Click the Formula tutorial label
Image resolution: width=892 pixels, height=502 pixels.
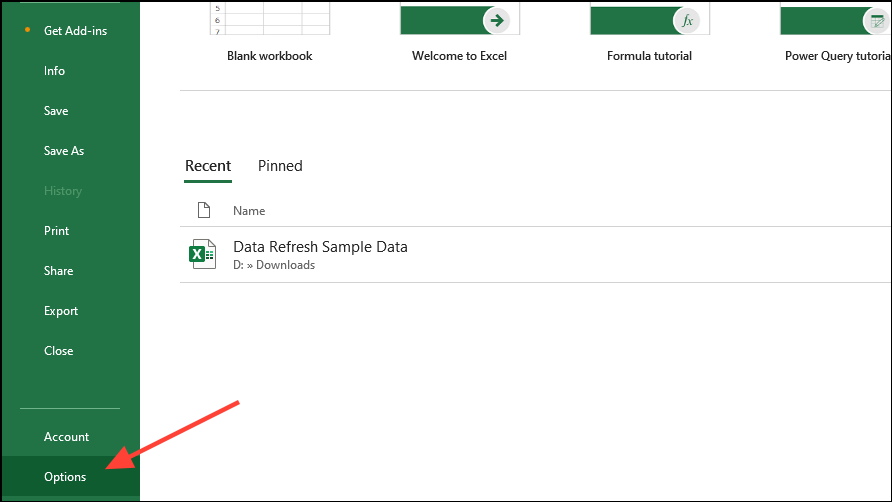pos(649,56)
